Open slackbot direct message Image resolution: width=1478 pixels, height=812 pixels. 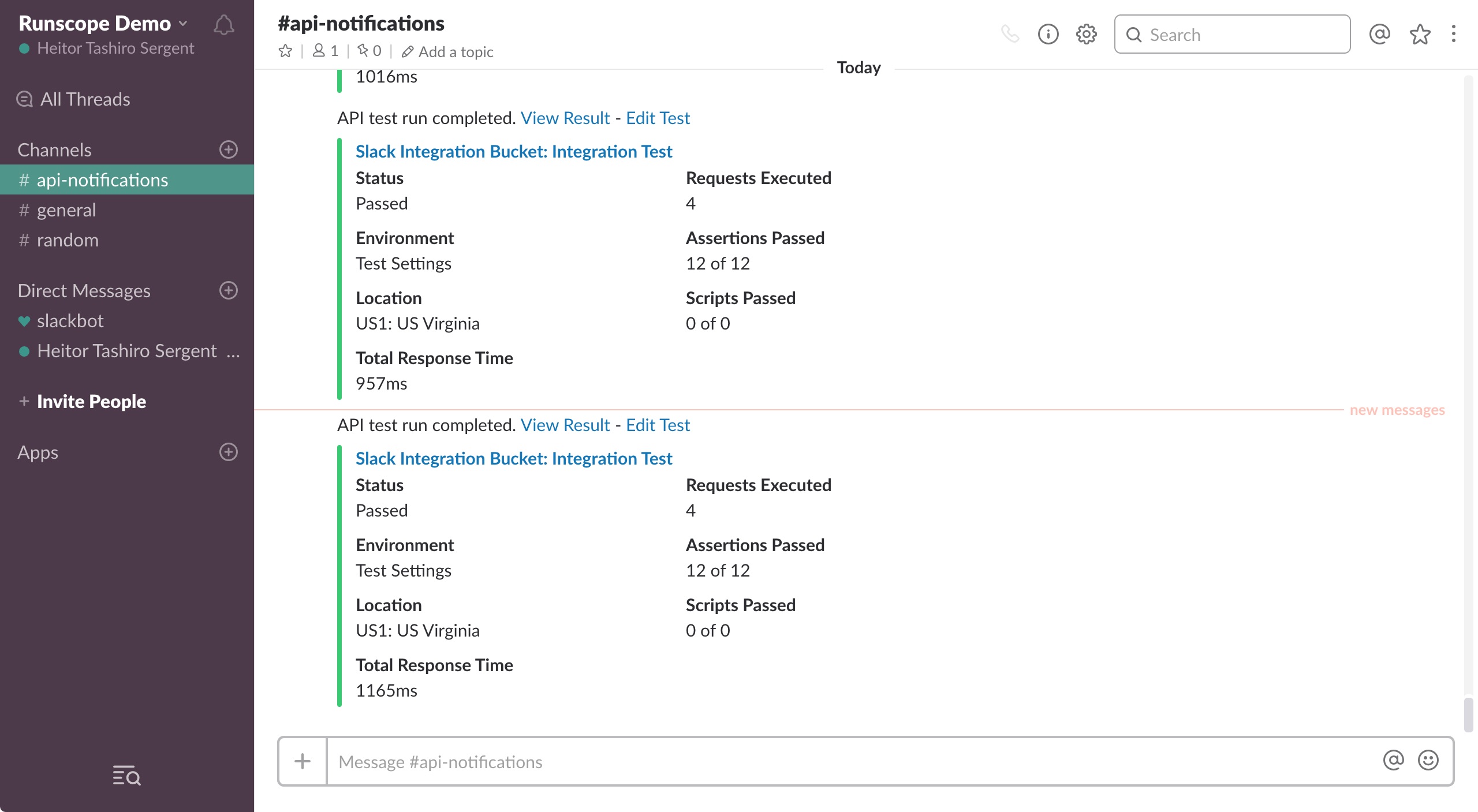pyautogui.click(x=127, y=320)
